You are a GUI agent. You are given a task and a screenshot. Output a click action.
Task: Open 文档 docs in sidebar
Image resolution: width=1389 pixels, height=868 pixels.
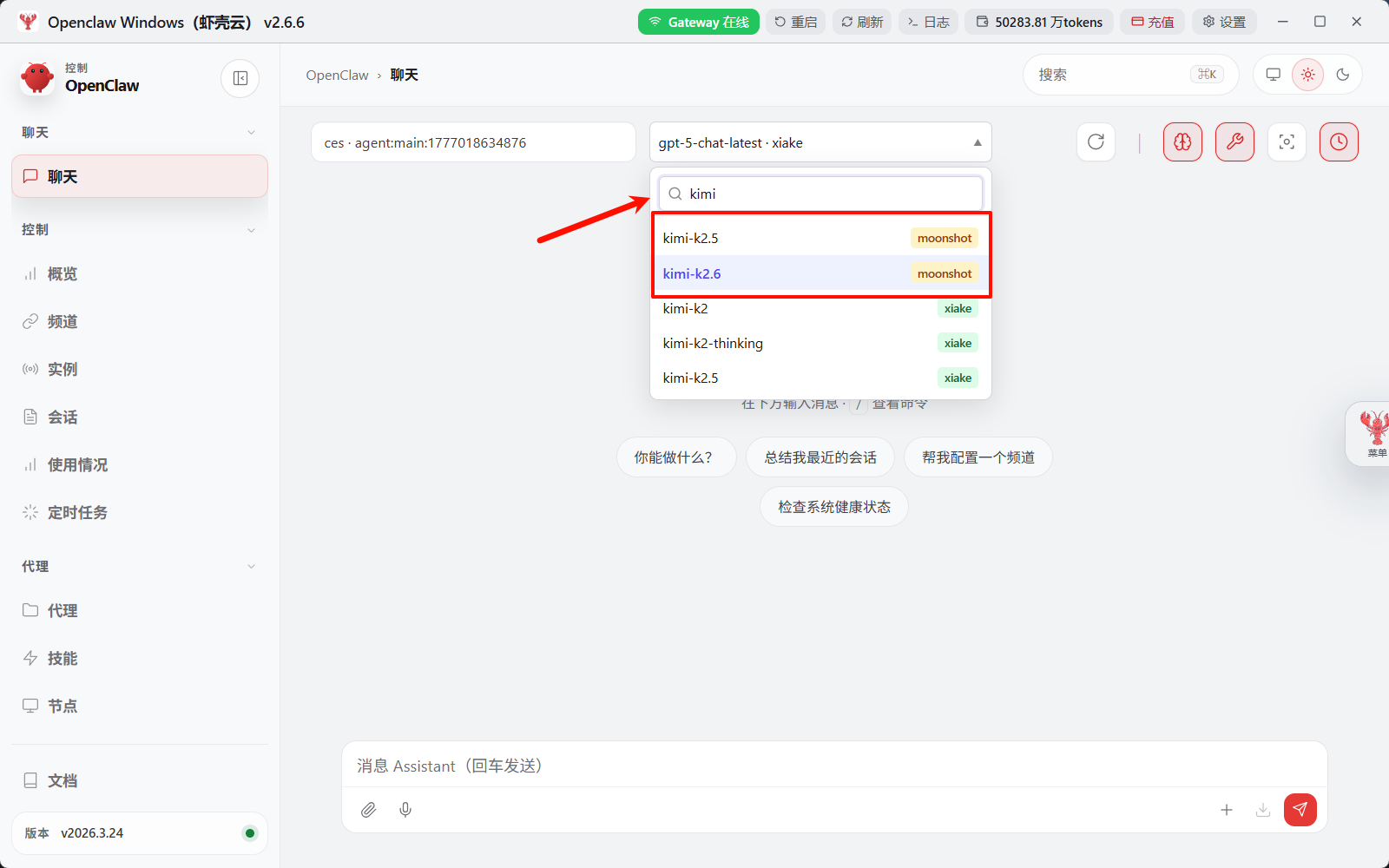coord(140,781)
